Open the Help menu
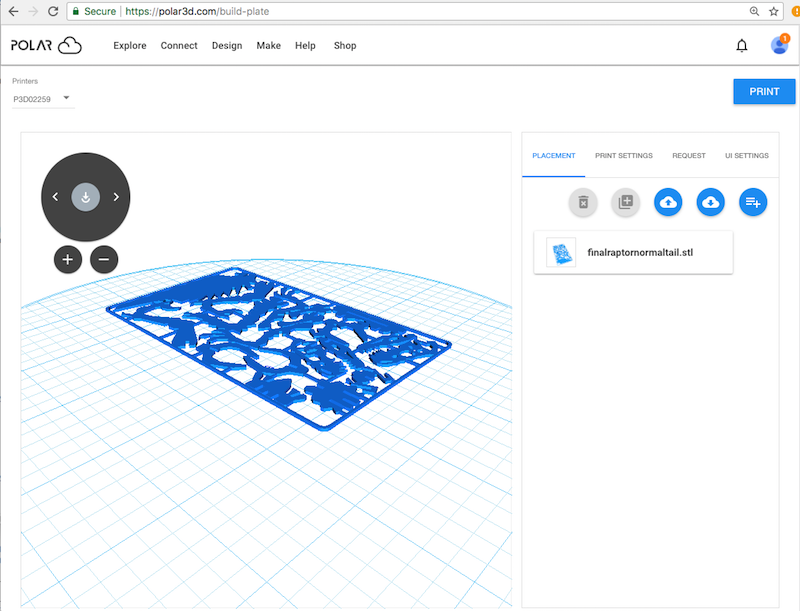 [x=305, y=45]
